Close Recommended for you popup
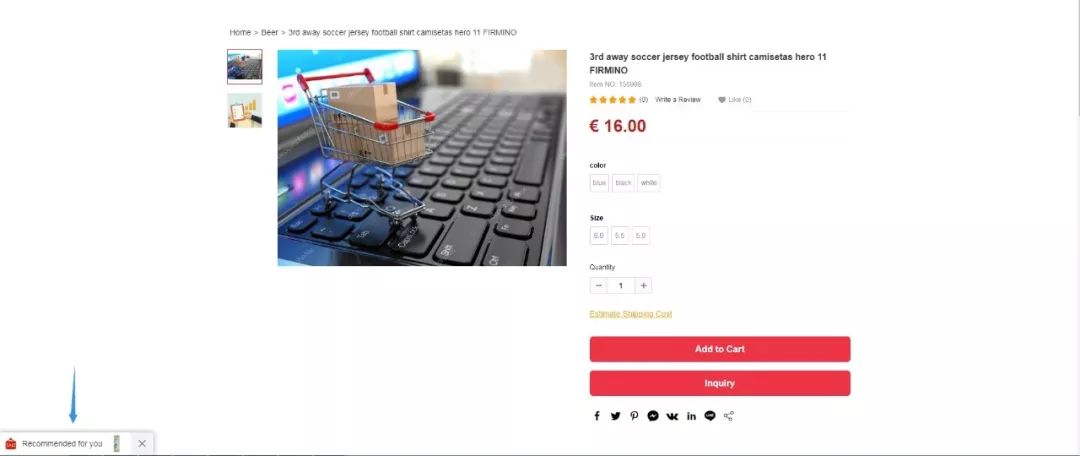Screen dimensions: 1080x456 pyautogui.click(x=142, y=444)
